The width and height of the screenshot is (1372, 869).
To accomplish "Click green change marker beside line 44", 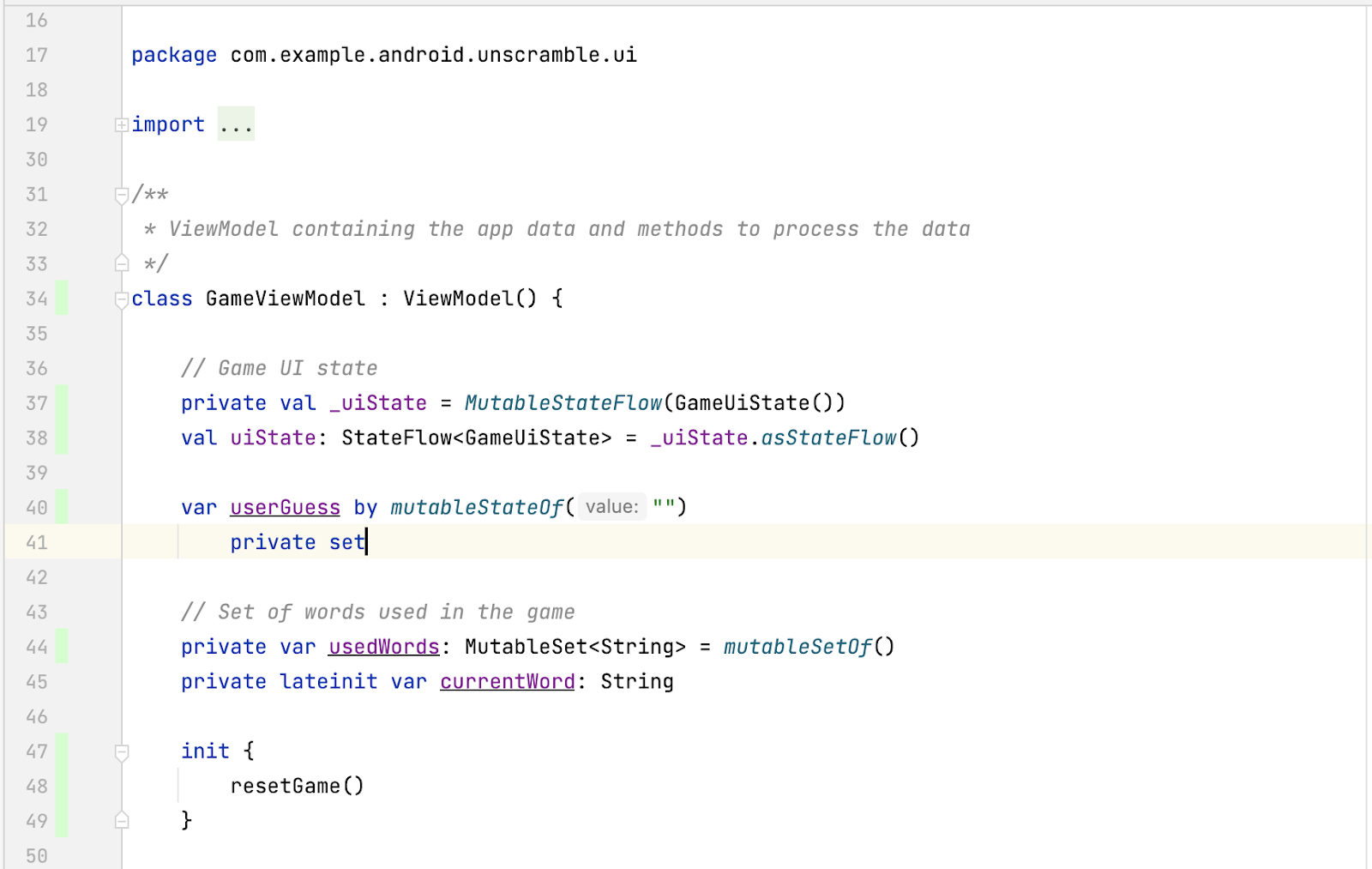I will point(62,647).
